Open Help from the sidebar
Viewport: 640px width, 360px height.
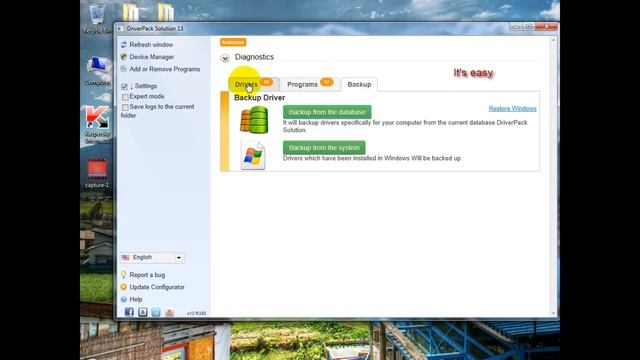pyautogui.click(x=136, y=299)
